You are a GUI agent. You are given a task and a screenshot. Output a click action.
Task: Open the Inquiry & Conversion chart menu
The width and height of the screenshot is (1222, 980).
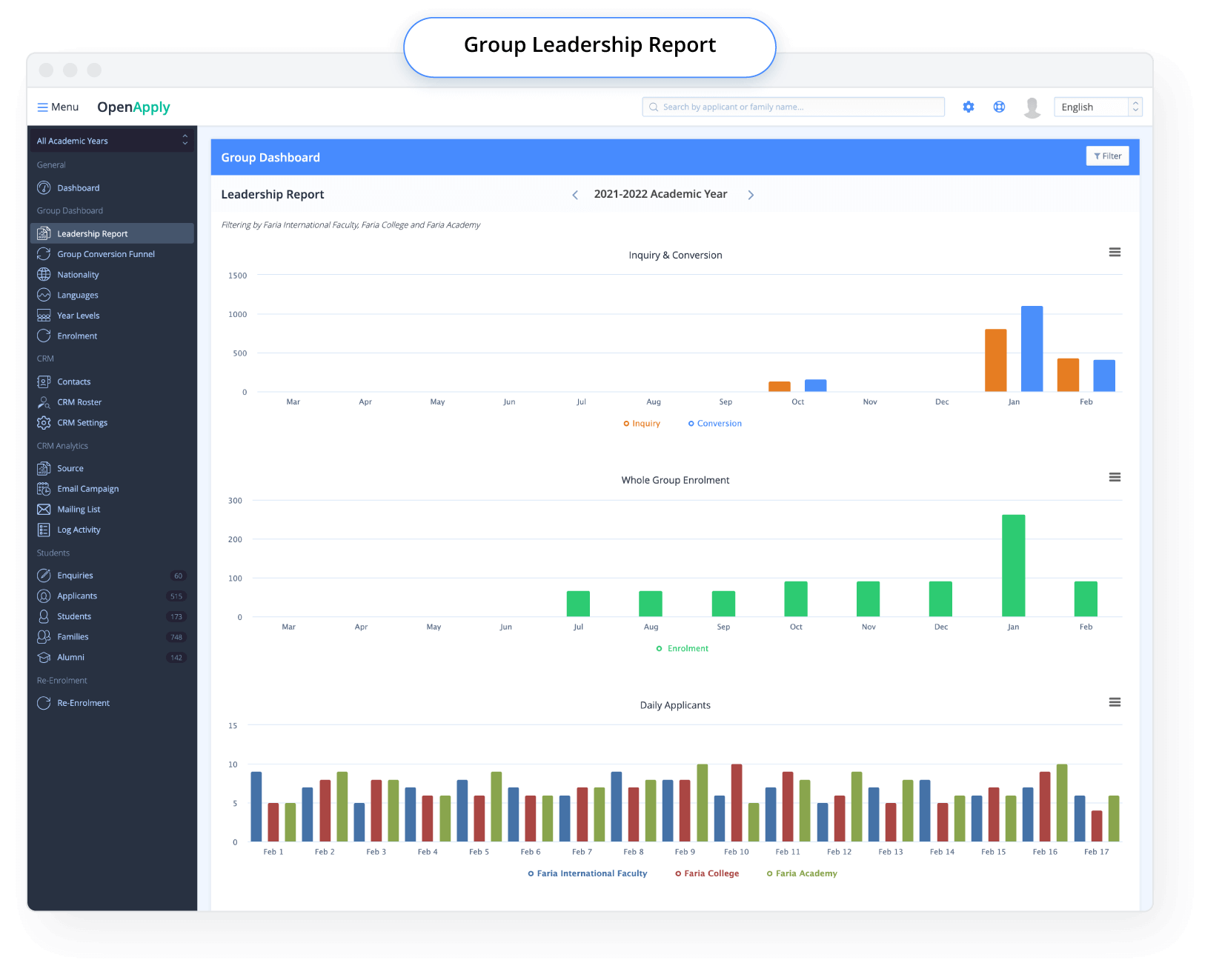tap(1114, 253)
